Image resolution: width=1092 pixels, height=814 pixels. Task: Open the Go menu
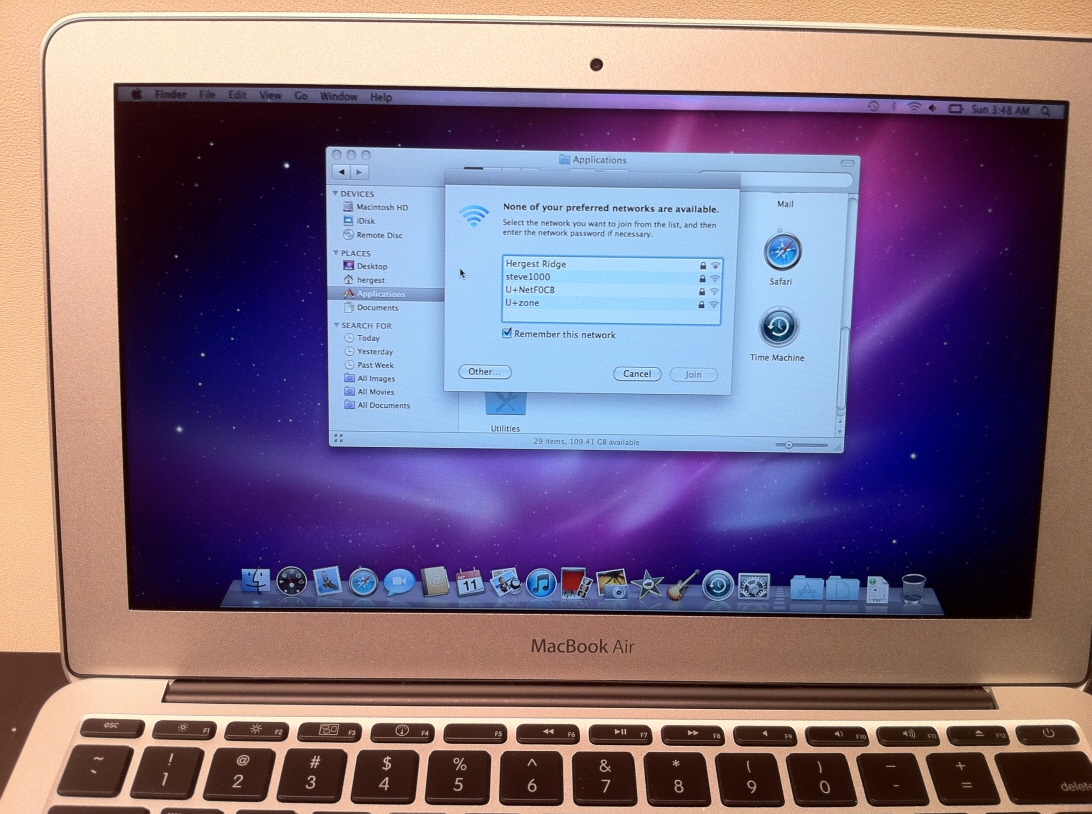point(301,96)
